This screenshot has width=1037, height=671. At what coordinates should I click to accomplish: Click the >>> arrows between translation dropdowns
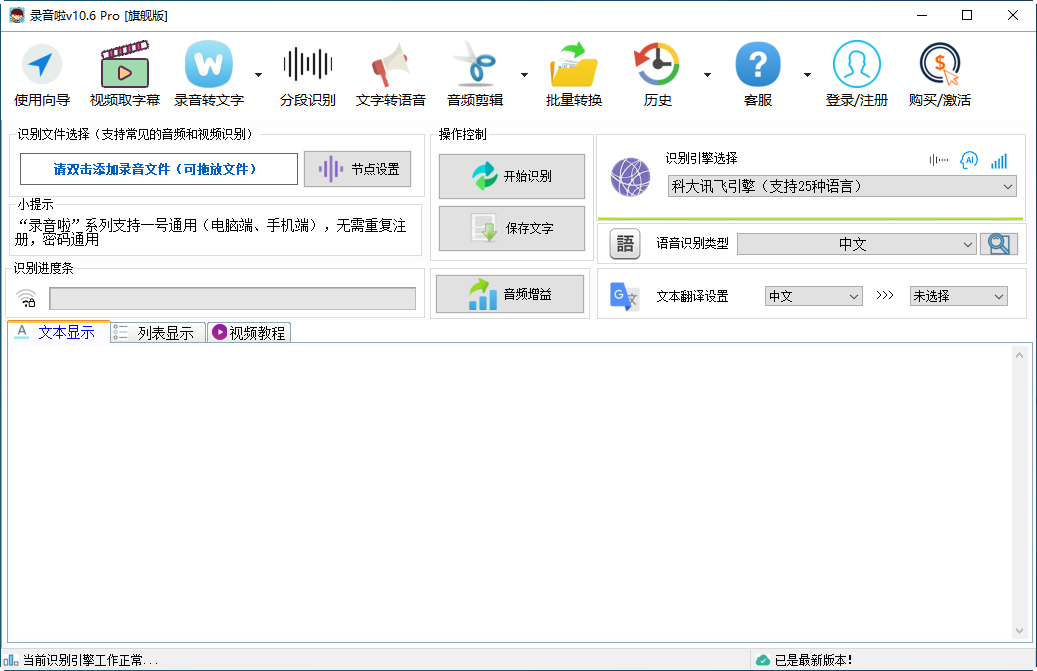tap(885, 295)
